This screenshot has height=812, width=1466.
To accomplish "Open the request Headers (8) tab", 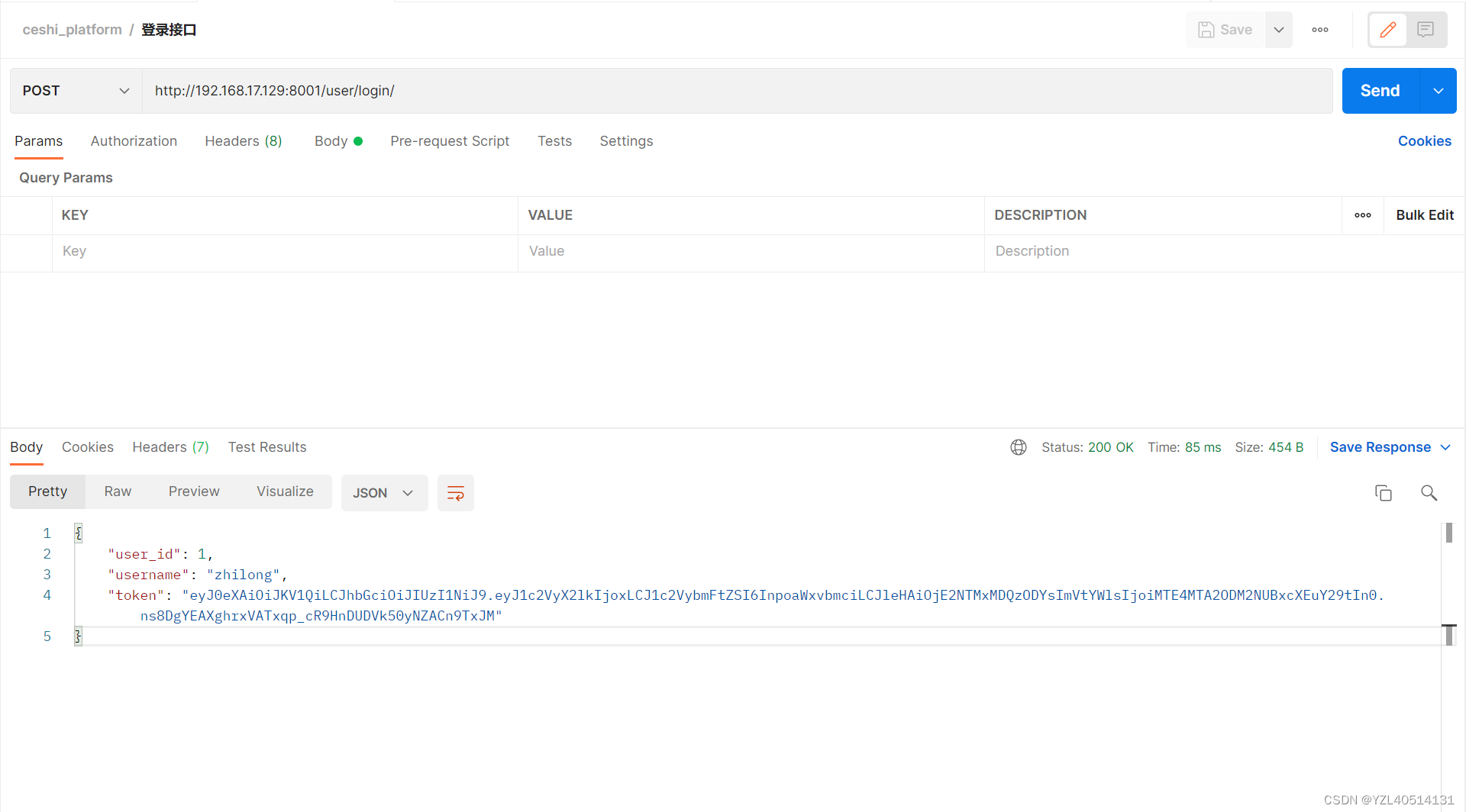I will pos(244,141).
